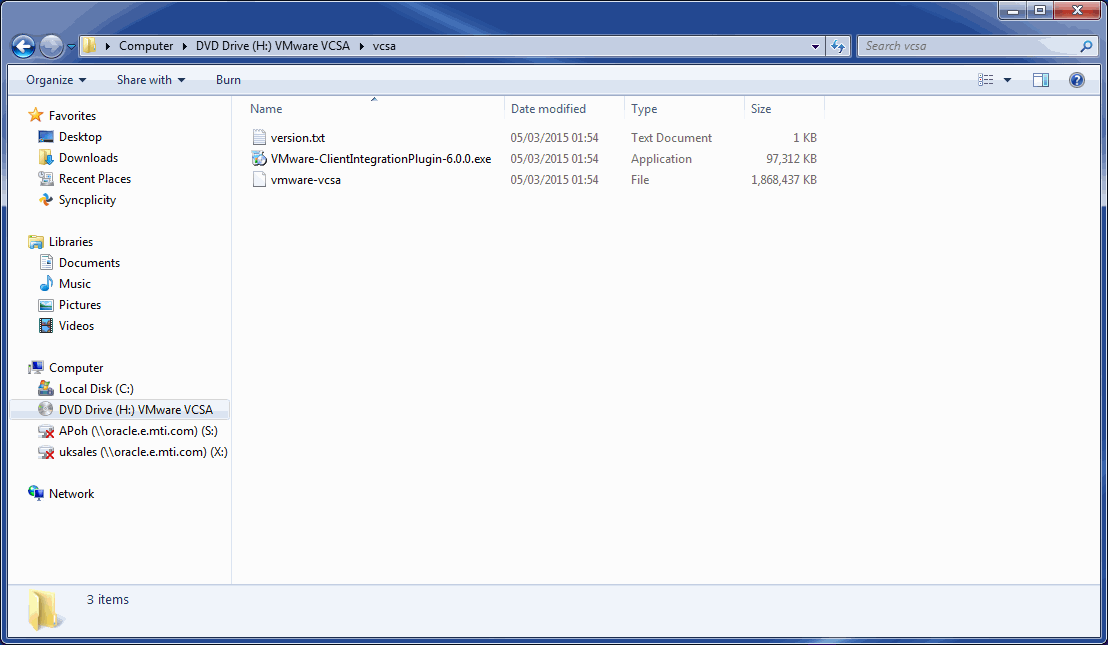Select the vmware-vcsa file
The height and width of the screenshot is (645, 1108).
click(x=305, y=180)
